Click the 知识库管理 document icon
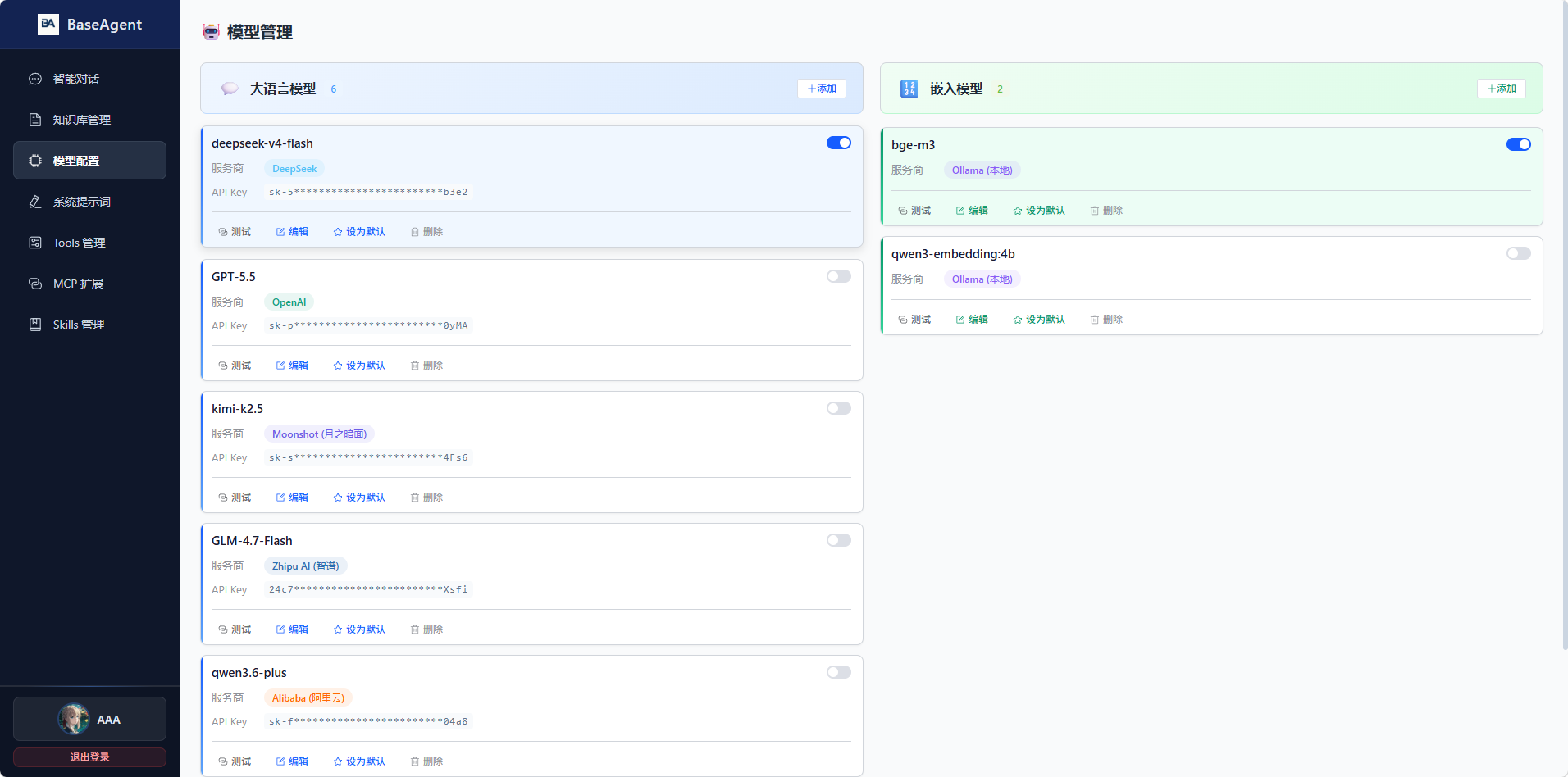This screenshot has width=1568, height=777. (x=35, y=120)
